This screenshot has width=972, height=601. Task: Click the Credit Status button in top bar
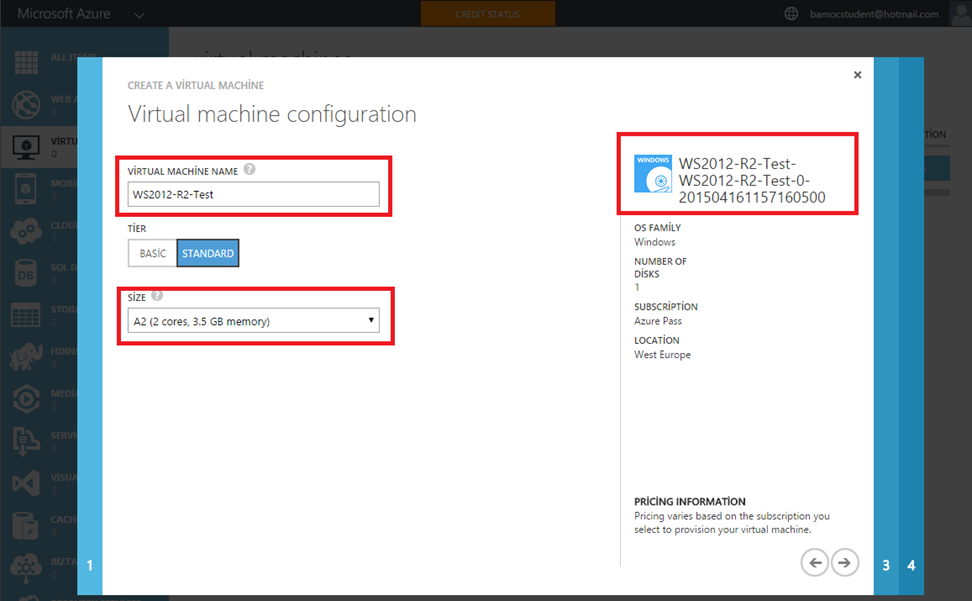point(488,14)
